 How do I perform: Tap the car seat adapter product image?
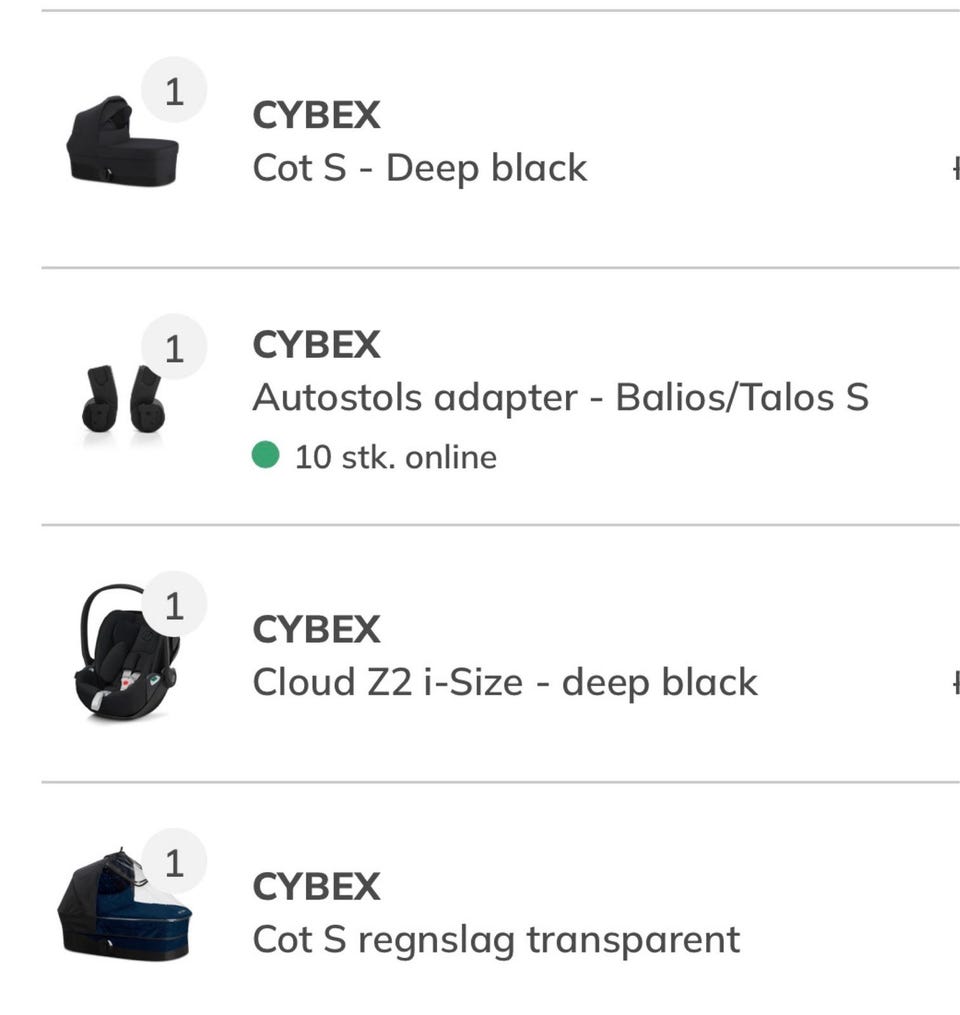pyautogui.click(x=123, y=400)
